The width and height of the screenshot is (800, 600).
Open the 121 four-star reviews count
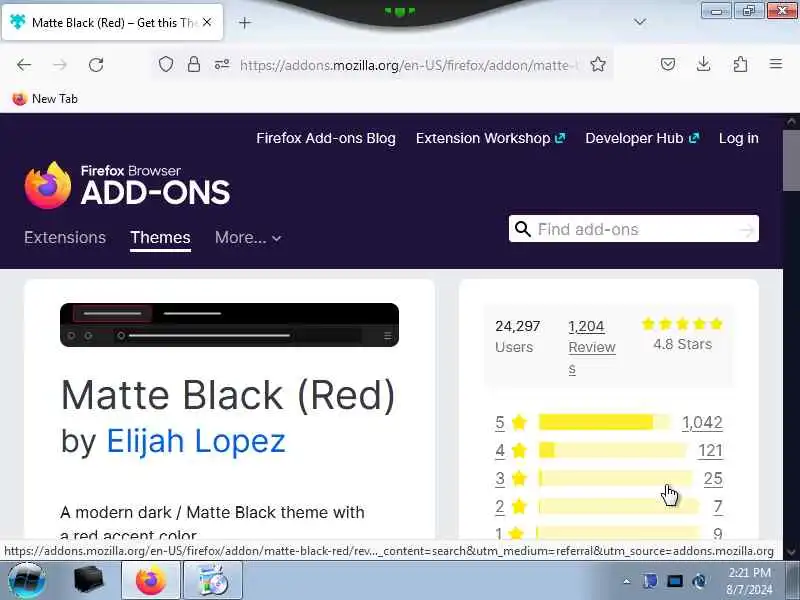click(710, 451)
